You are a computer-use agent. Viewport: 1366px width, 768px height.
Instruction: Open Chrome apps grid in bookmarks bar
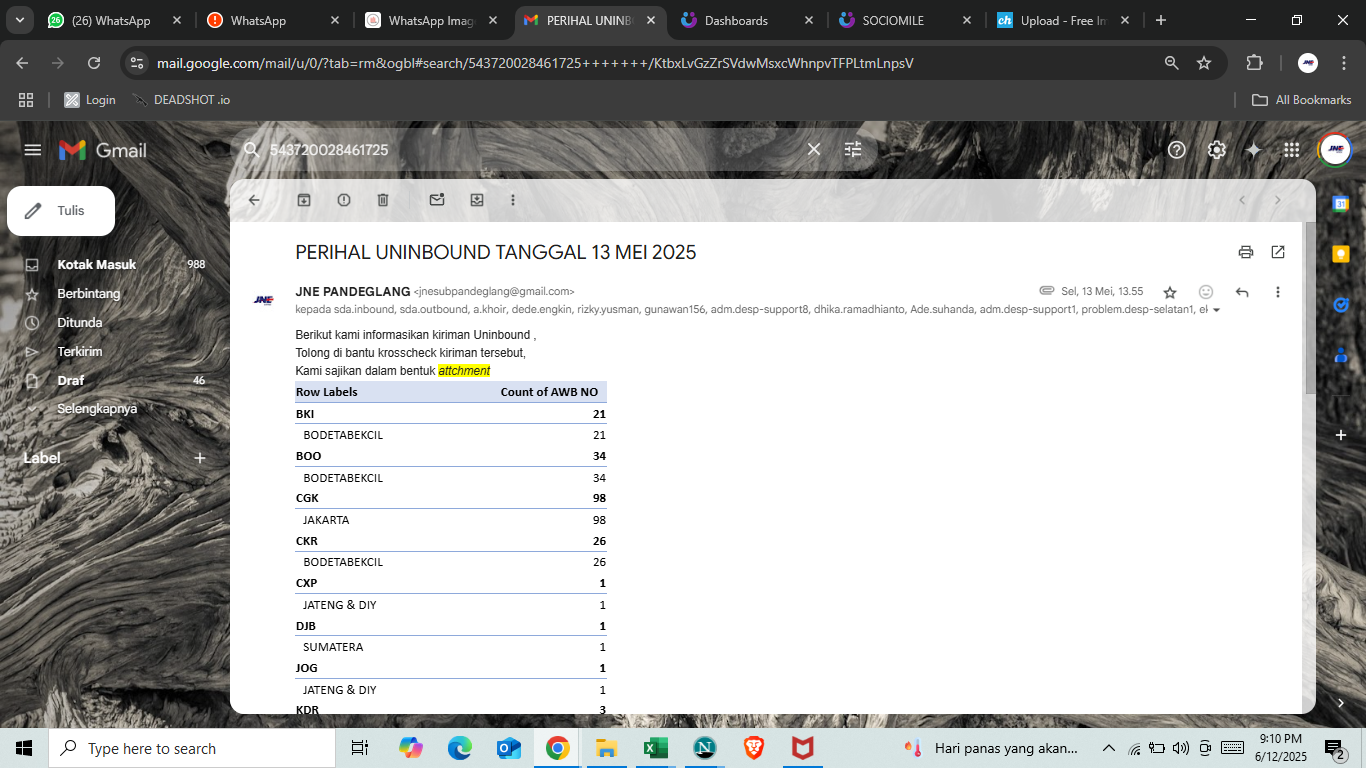point(26,100)
